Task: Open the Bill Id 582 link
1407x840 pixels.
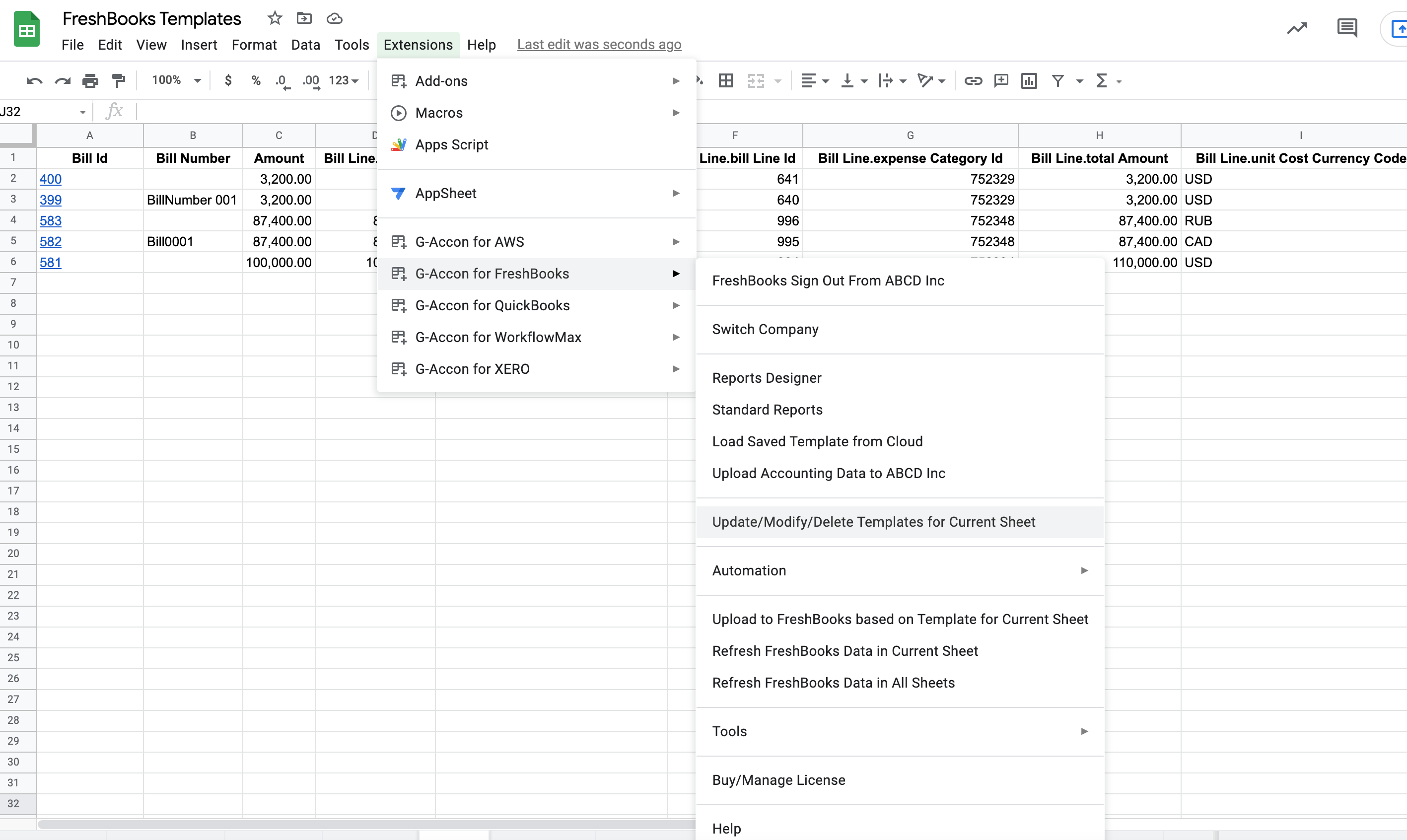Action: [50, 242]
